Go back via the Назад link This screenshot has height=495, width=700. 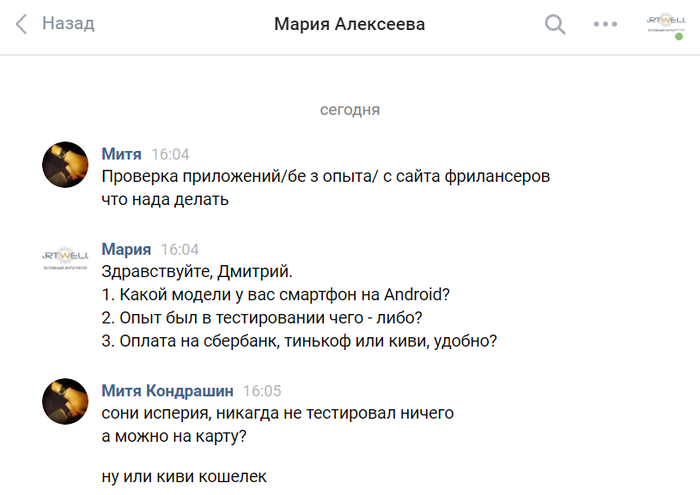(x=68, y=24)
